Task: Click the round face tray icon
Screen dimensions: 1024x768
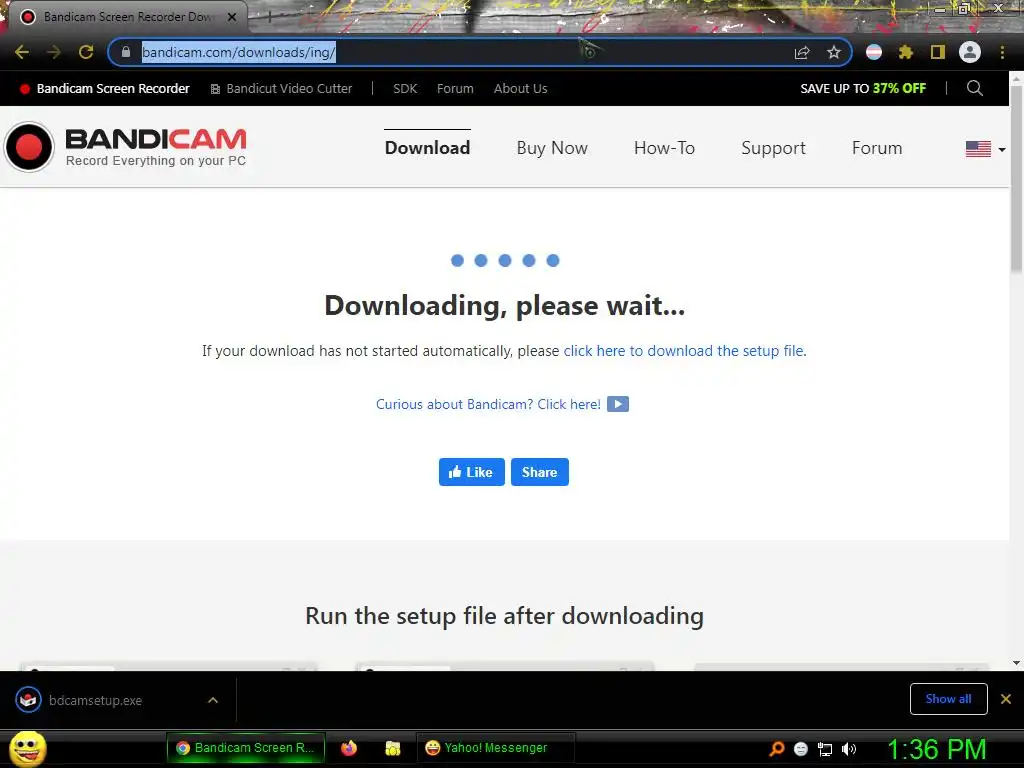Action: pyautogui.click(x=801, y=749)
